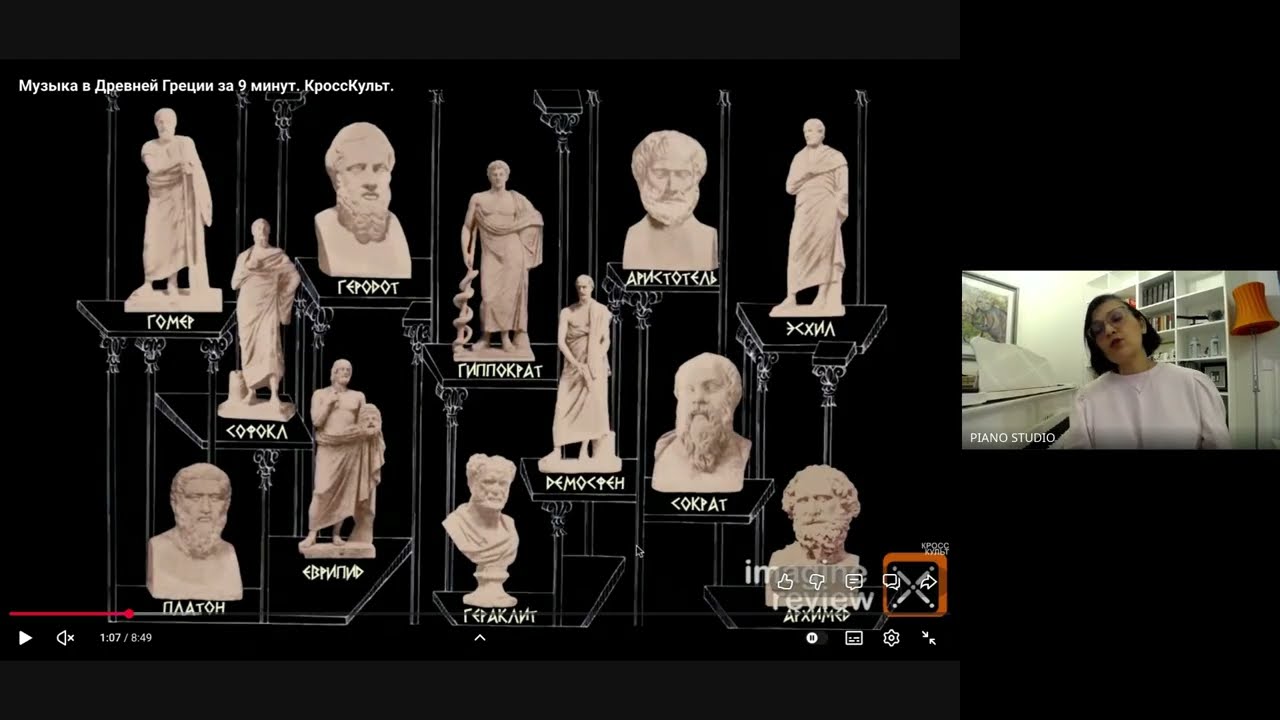Click the ГЕРОДОТ label
Image resolution: width=1280 pixels, height=720 pixels.
coord(368,287)
